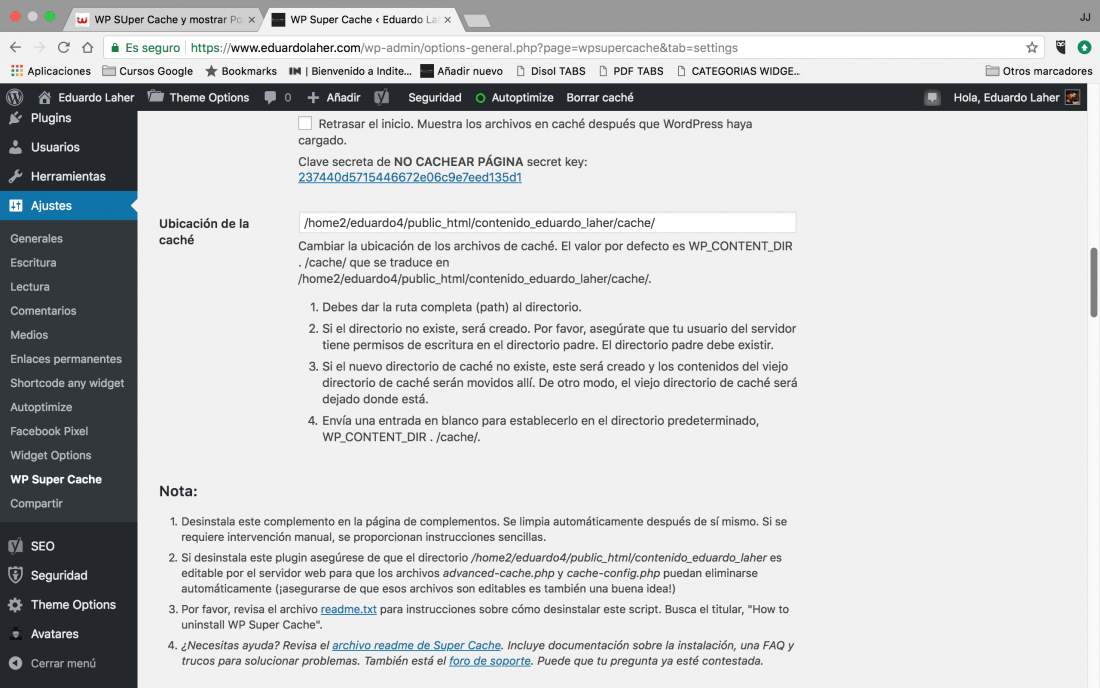1100x688 pixels.
Task: Open Disol TABS bookmark
Action: click(x=550, y=71)
